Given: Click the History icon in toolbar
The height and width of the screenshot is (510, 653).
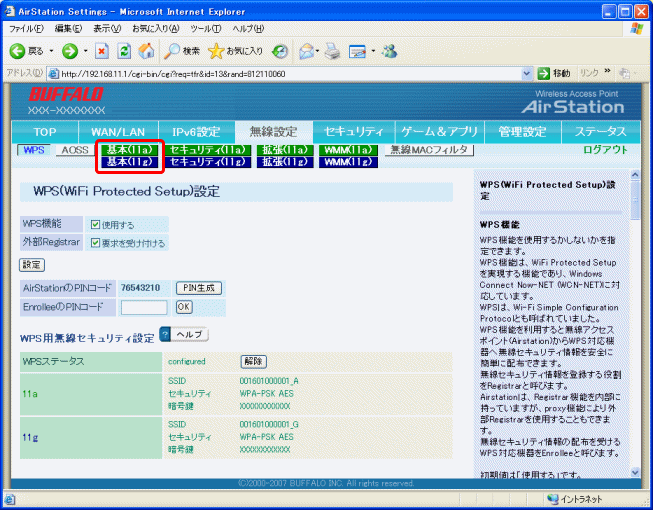Looking at the screenshot, I should [281, 51].
